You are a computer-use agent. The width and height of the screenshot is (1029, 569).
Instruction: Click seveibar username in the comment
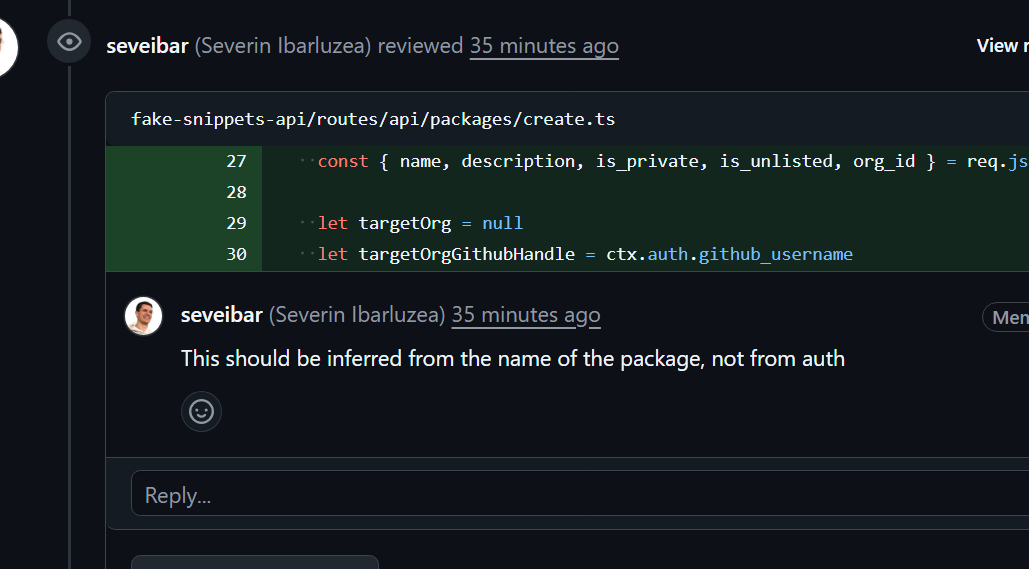coord(221,315)
